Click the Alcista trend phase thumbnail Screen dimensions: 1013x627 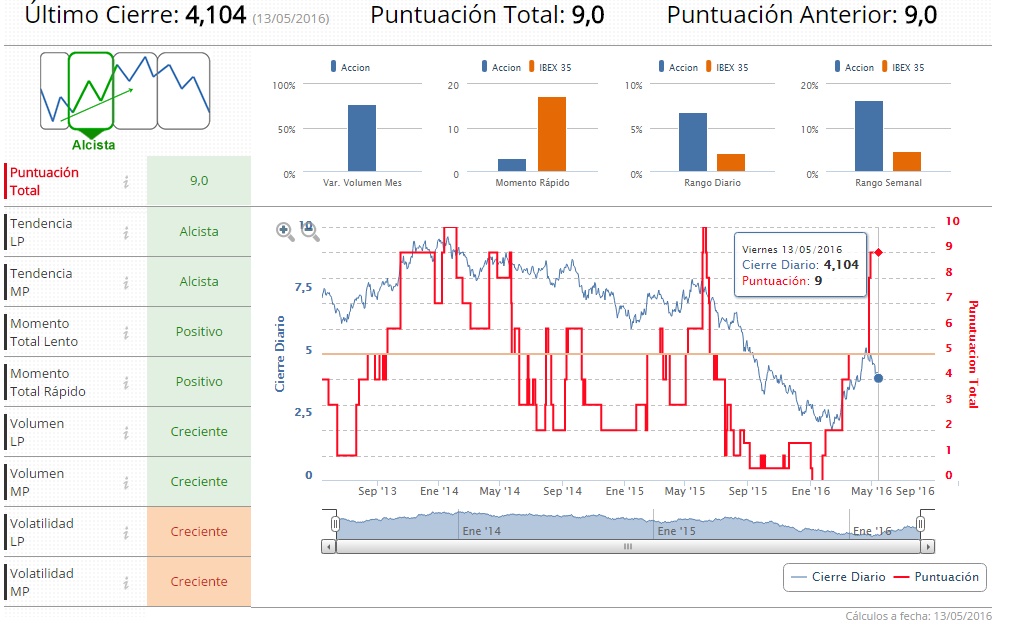tap(91, 91)
